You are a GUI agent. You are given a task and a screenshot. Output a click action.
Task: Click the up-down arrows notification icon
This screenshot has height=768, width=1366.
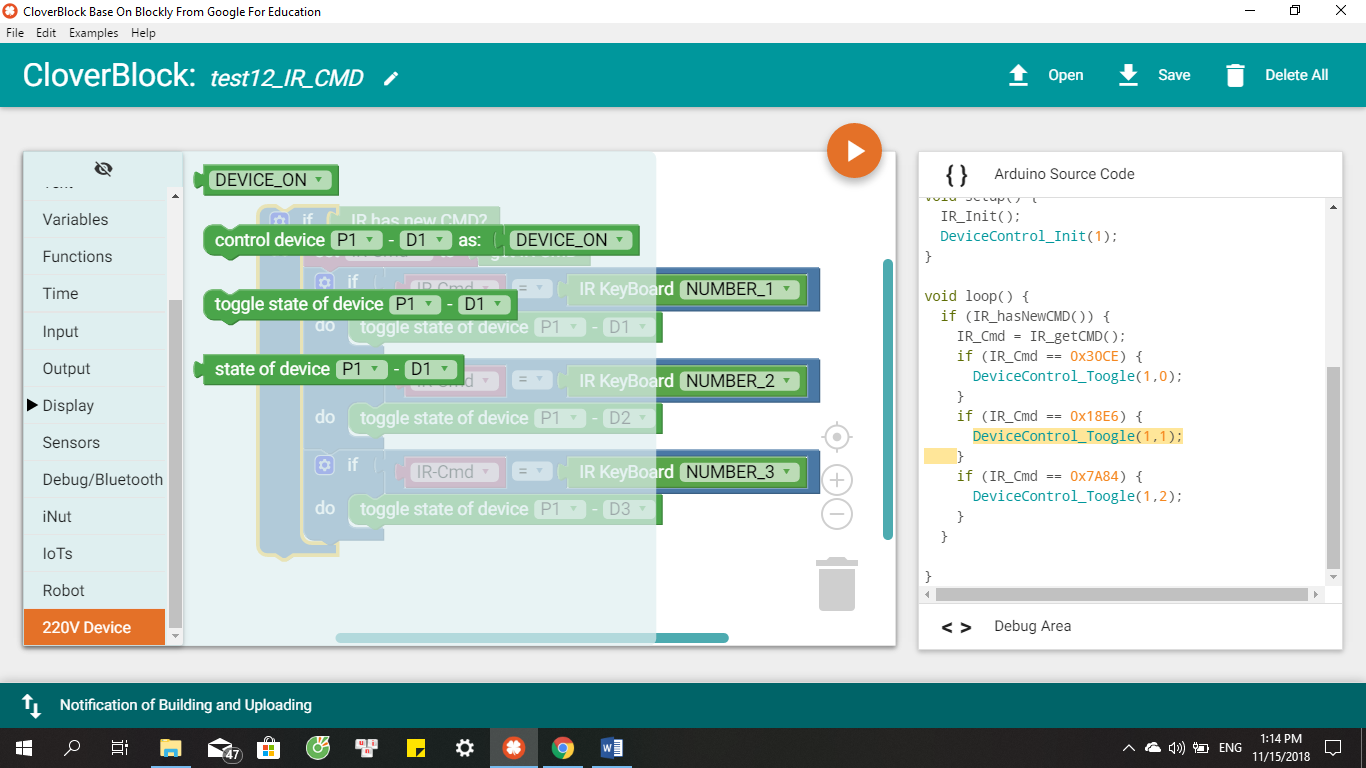[x=31, y=706]
